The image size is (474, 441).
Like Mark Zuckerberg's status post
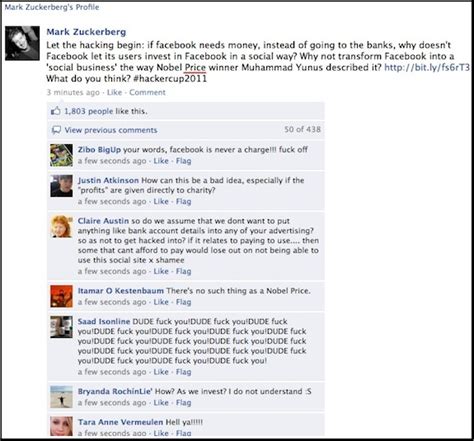[x=114, y=92]
